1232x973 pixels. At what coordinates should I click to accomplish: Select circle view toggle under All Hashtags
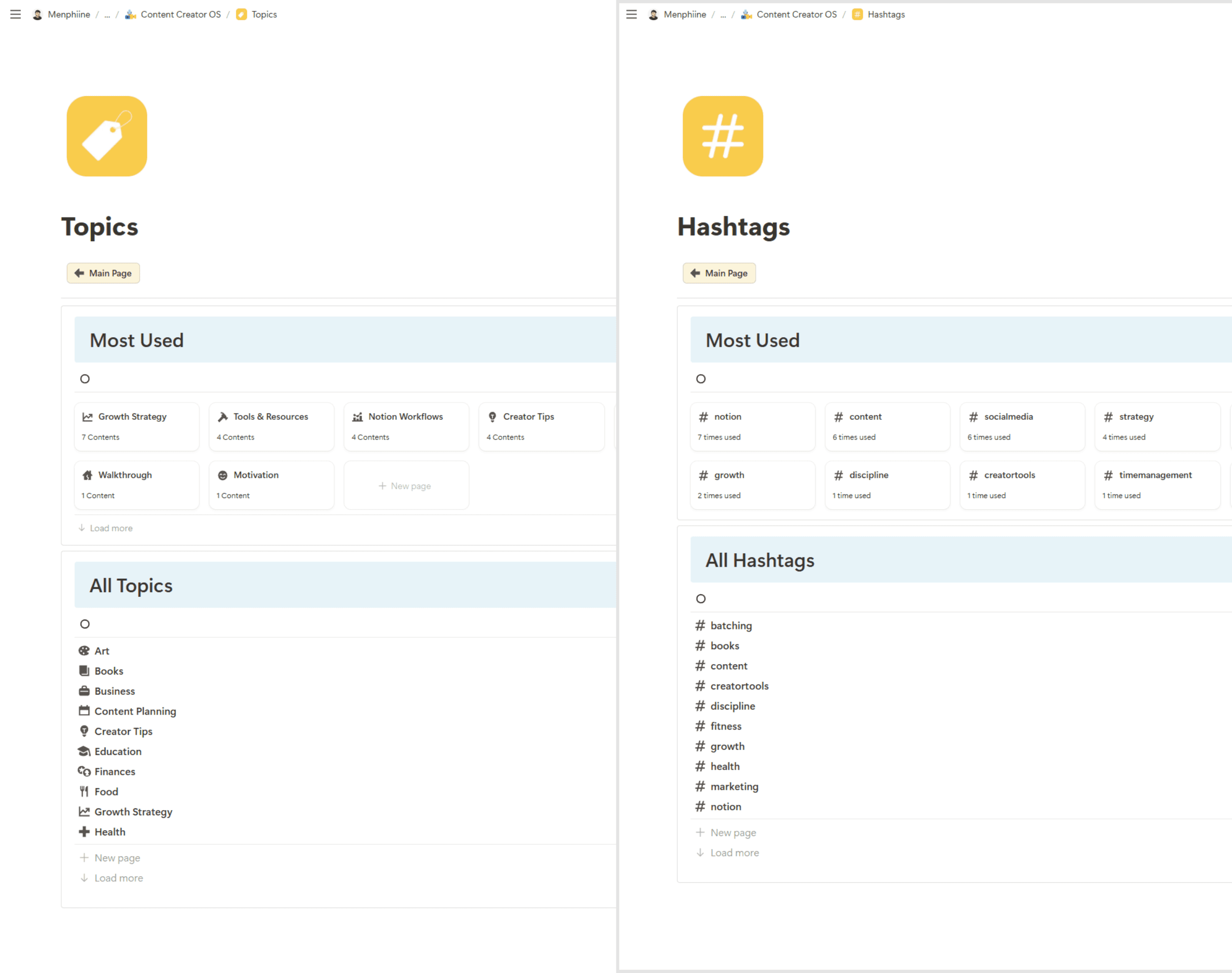(701, 599)
